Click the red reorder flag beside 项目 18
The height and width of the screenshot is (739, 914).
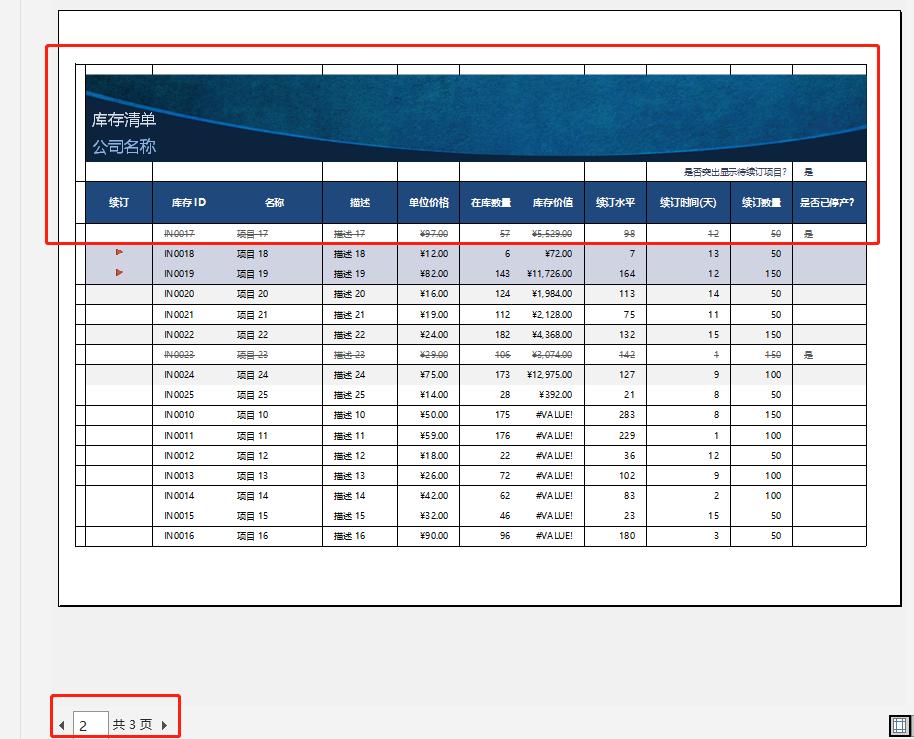click(x=119, y=253)
